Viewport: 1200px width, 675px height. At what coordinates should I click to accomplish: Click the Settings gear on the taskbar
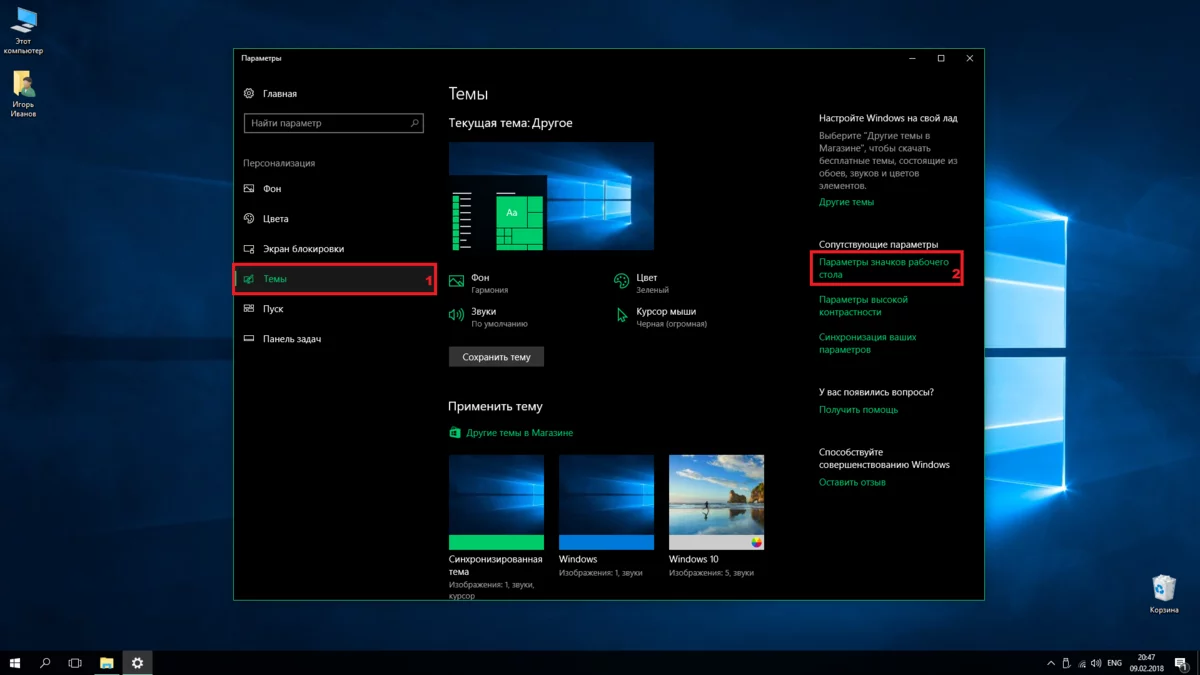138,662
